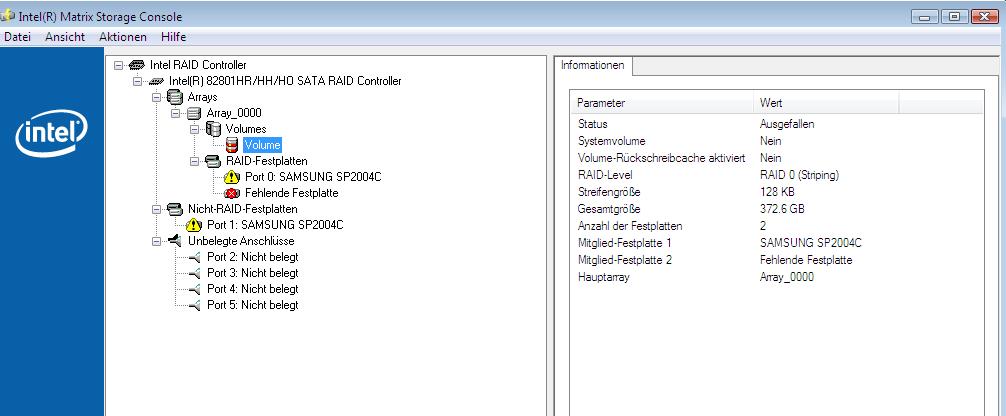The image size is (1006, 416).
Task: Select Port 2: Nicht belegt
Action: tap(252, 257)
